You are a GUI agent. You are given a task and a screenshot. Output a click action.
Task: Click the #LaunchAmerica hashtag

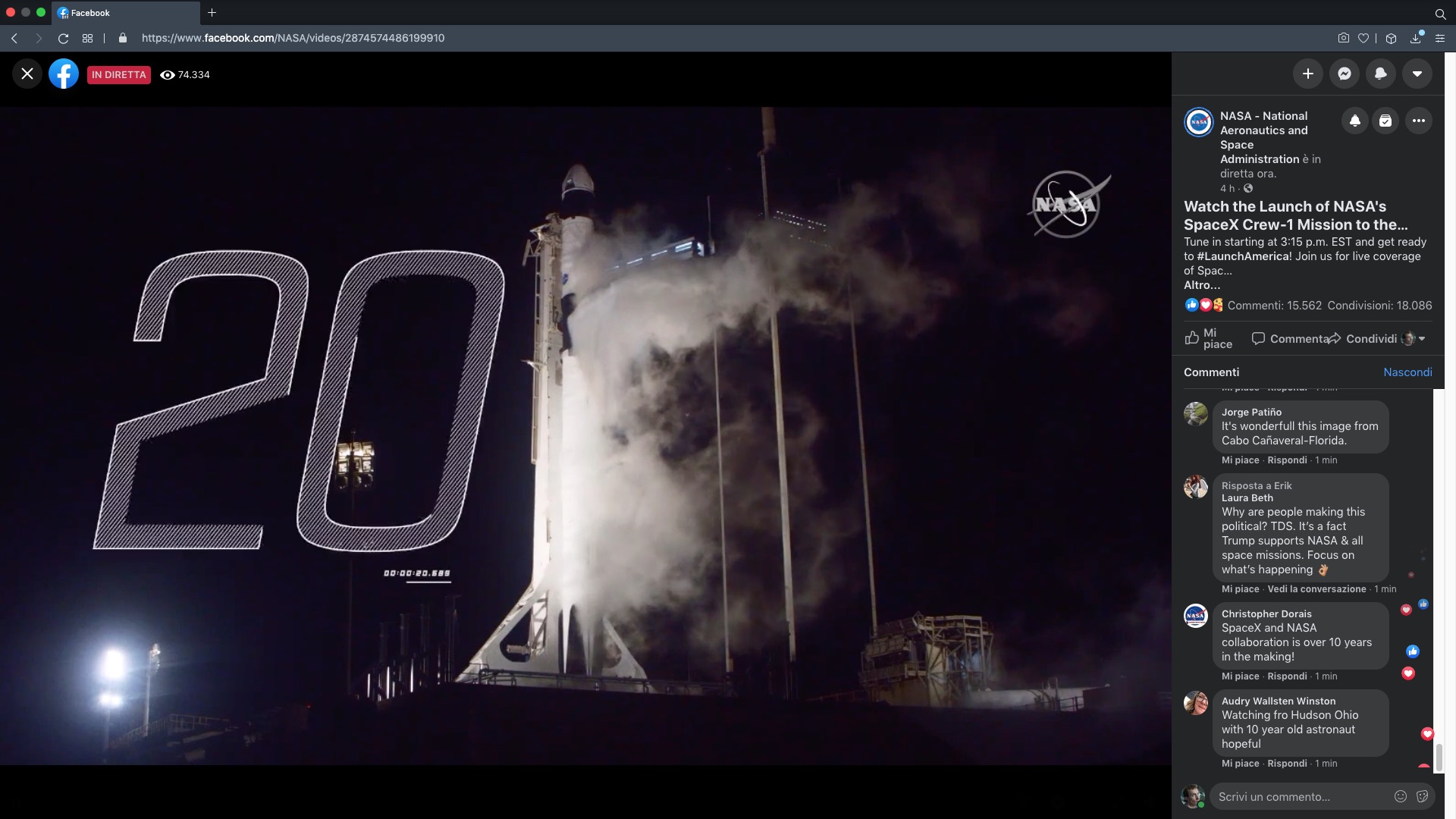[x=1244, y=256]
